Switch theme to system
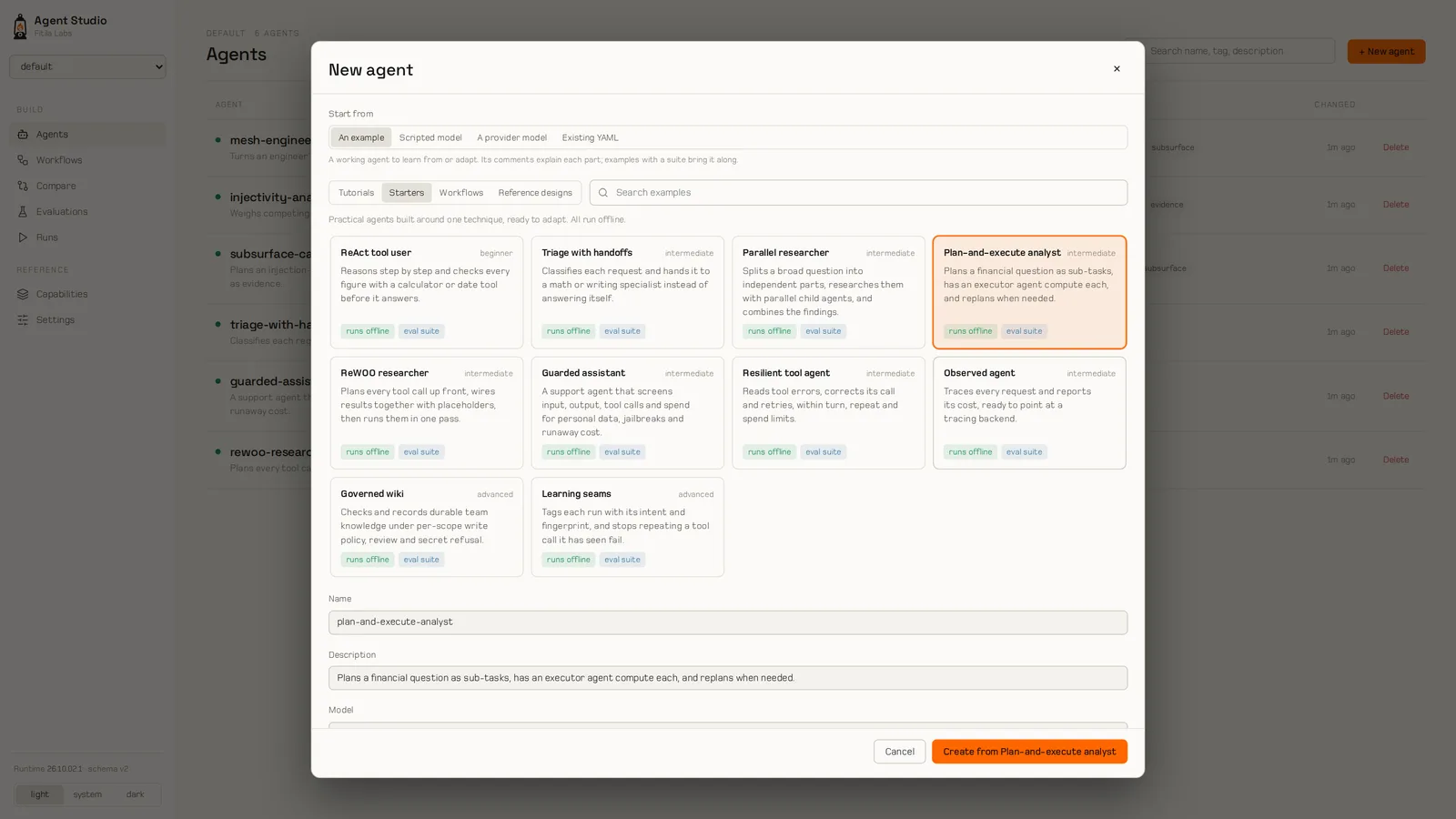Viewport: 1456px width, 819px height. (87, 794)
